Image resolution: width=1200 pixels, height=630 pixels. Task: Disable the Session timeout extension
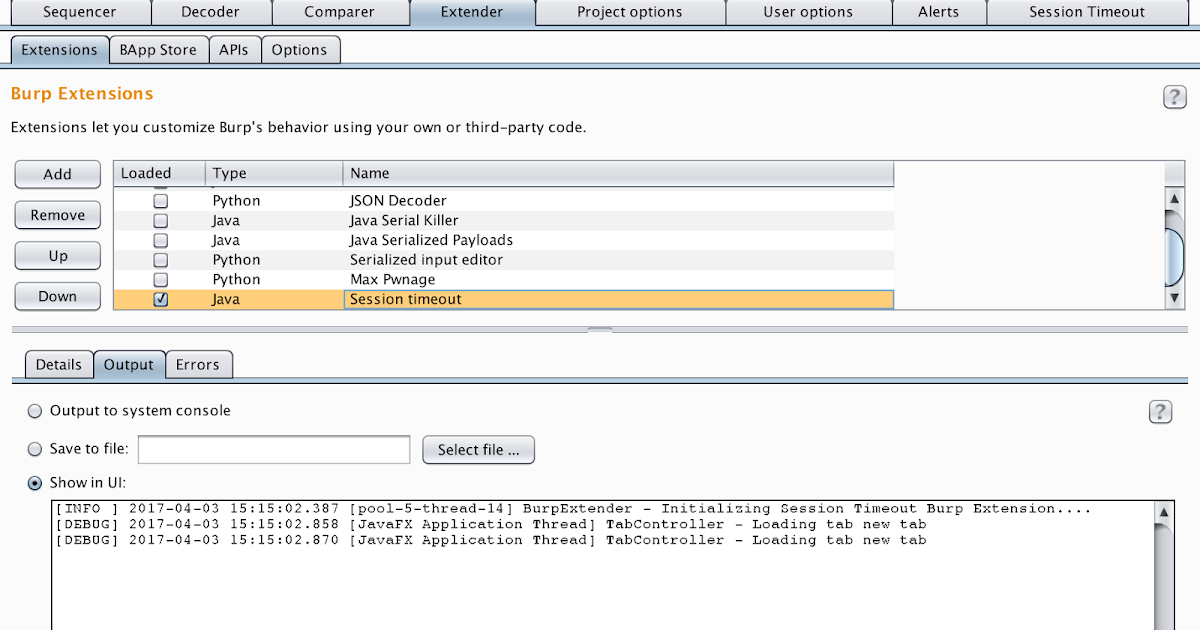click(x=160, y=299)
